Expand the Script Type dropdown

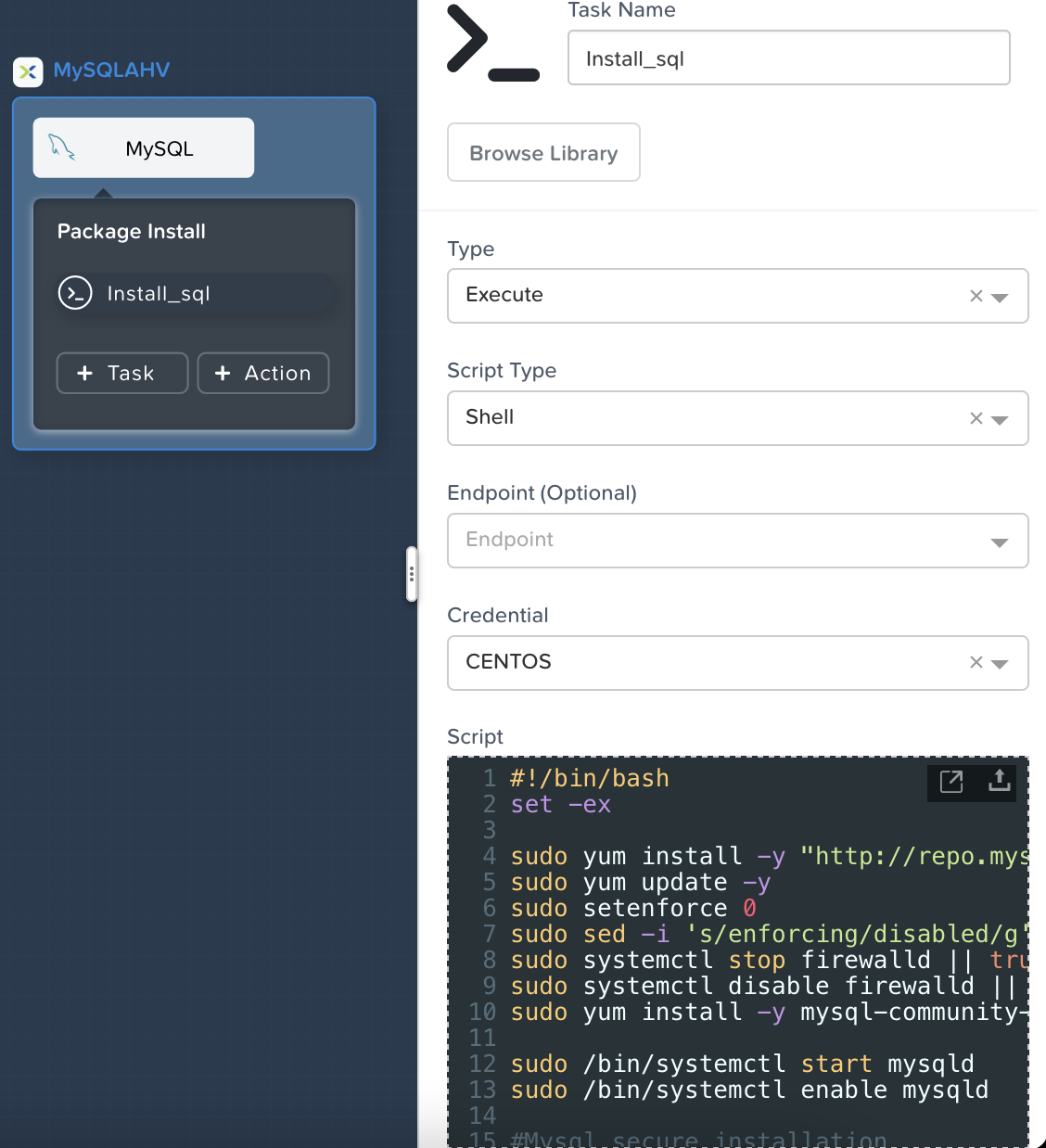tap(1000, 420)
